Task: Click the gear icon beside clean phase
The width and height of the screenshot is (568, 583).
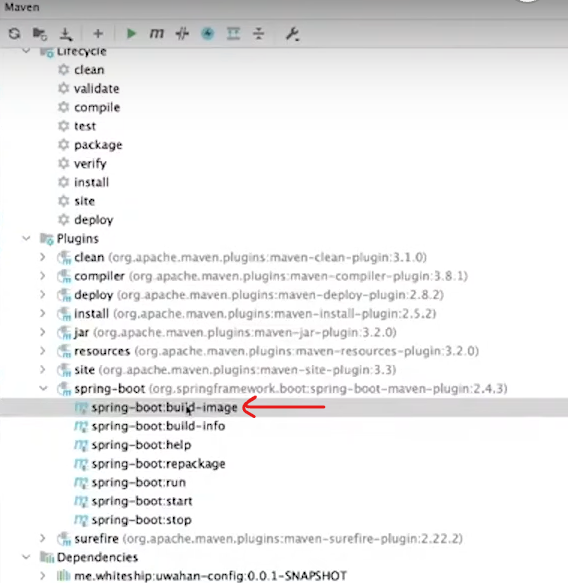Action: click(64, 70)
